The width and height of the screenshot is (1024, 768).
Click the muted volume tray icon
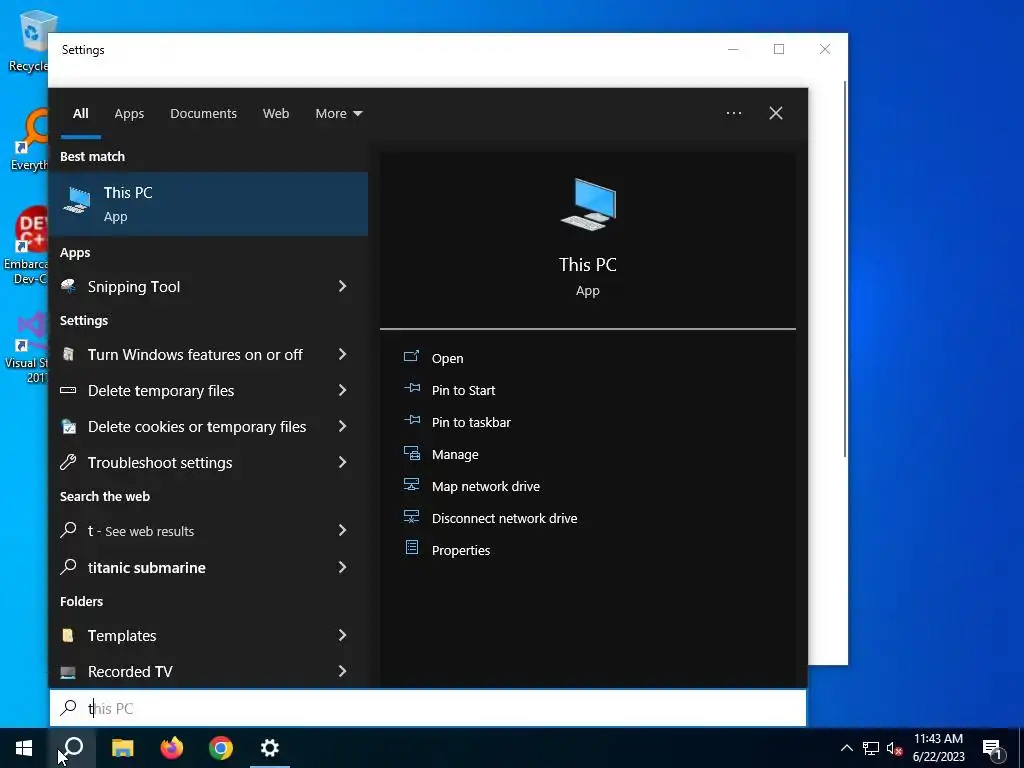click(x=894, y=748)
